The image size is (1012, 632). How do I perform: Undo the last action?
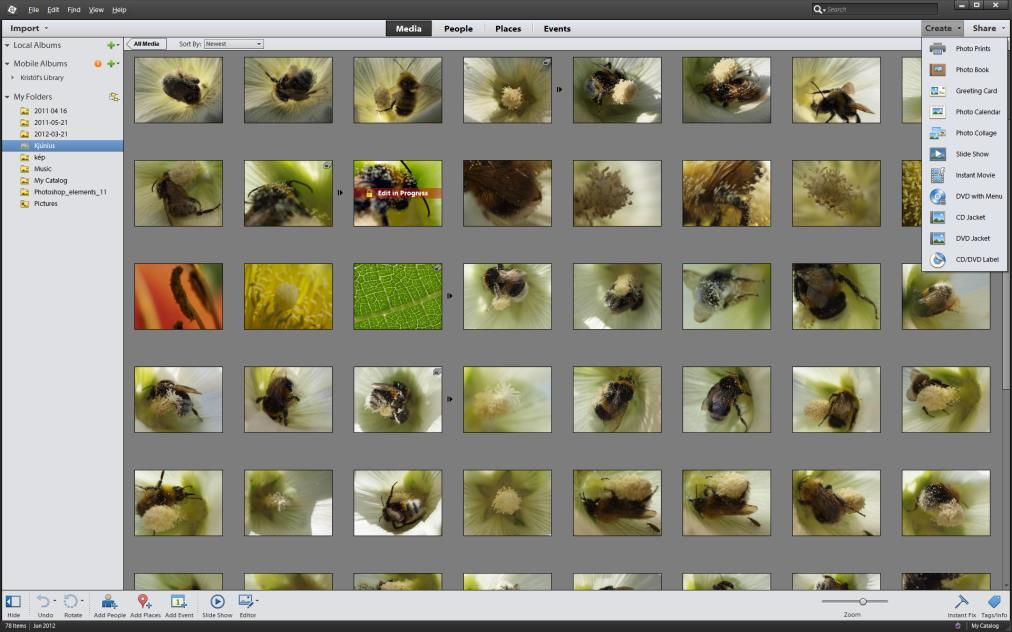pyautogui.click(x=43, y=606)
